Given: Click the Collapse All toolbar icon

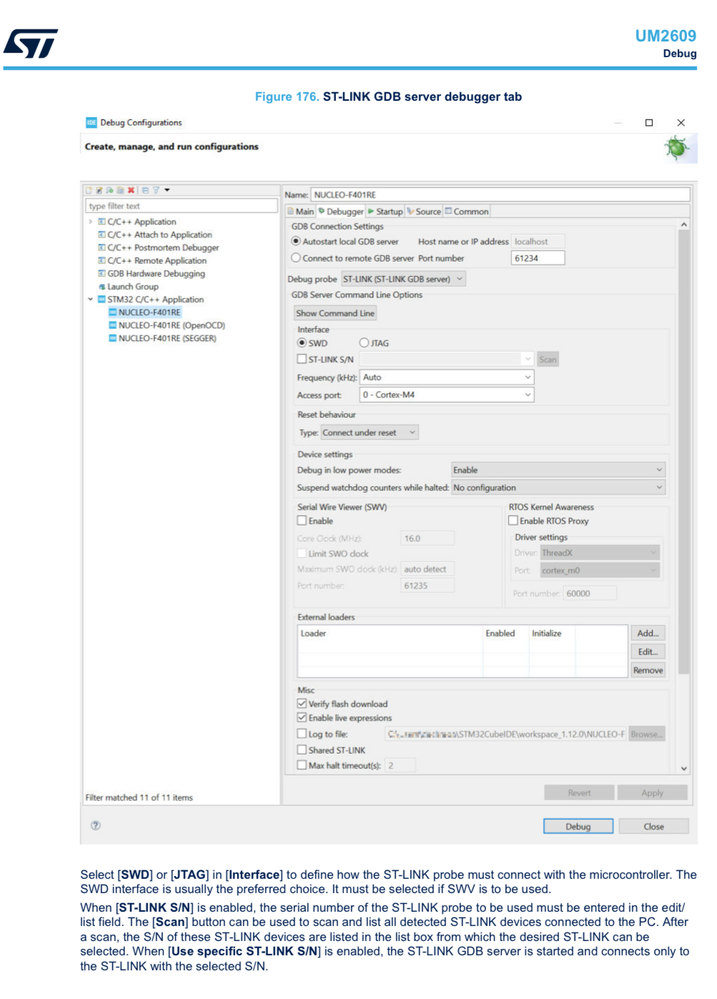Looking at the screenshot, I should pyautogui.click(x=145, y=190).
